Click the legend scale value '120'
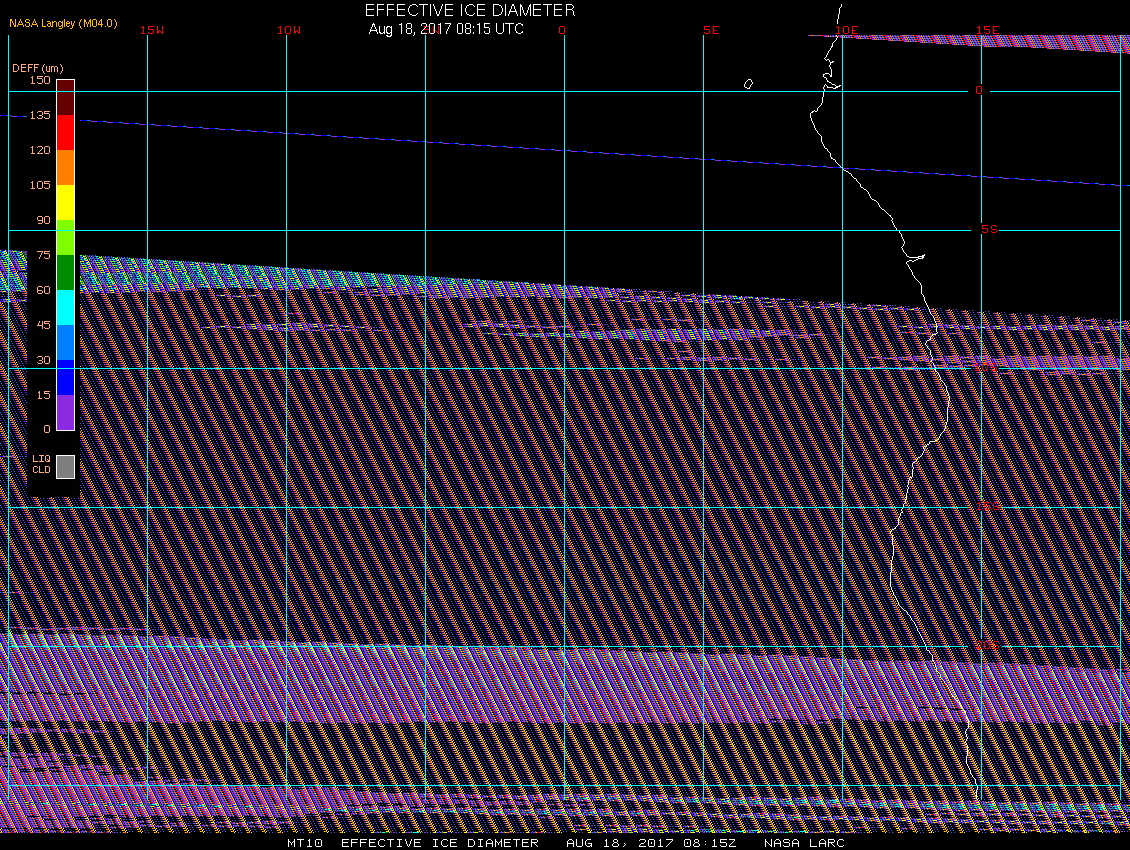The height and width of the screenshot is (850, 1130). click(40, 150)
